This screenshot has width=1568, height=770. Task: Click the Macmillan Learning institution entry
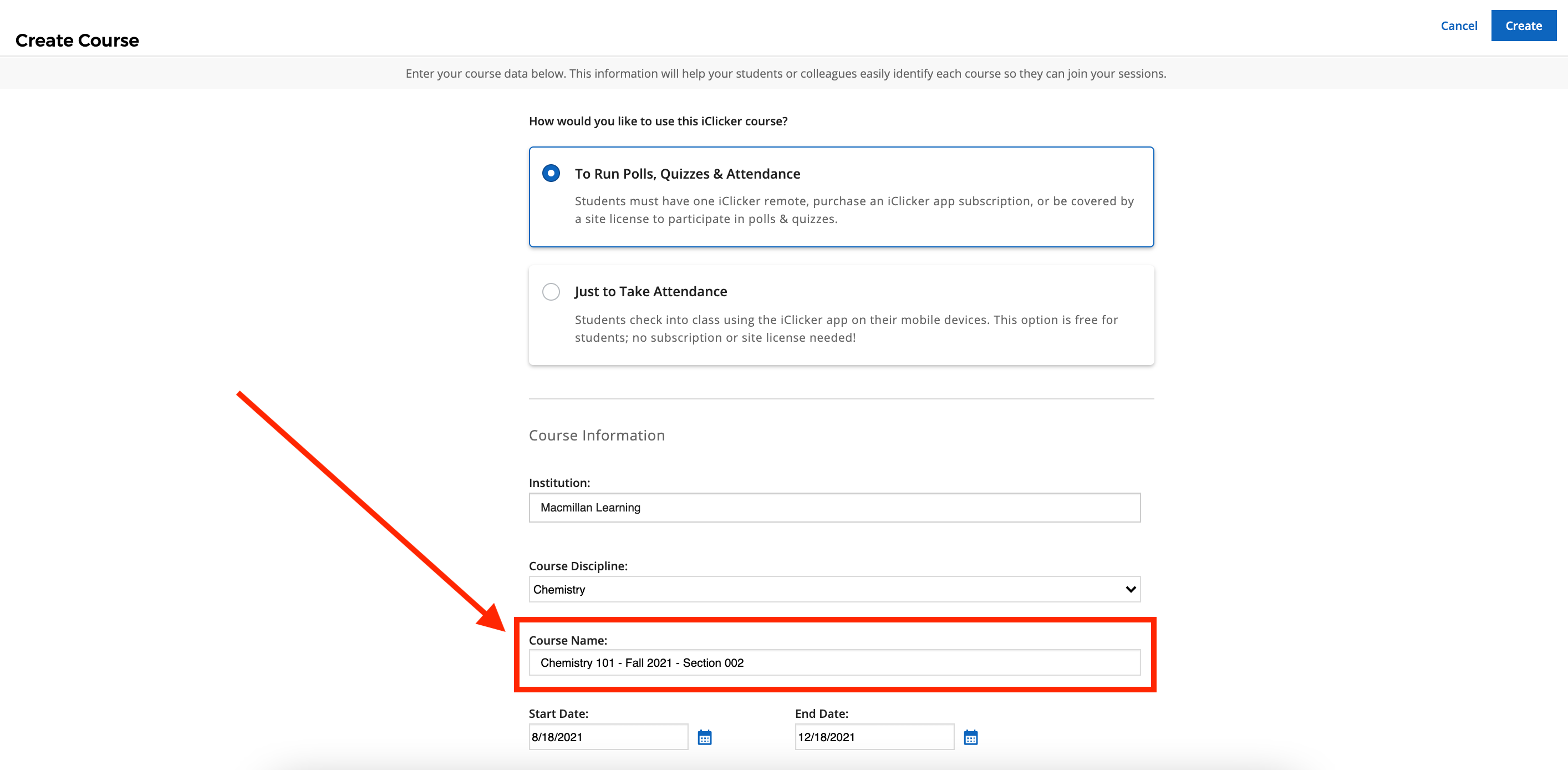pyautogui.click(x=834, y=507)
